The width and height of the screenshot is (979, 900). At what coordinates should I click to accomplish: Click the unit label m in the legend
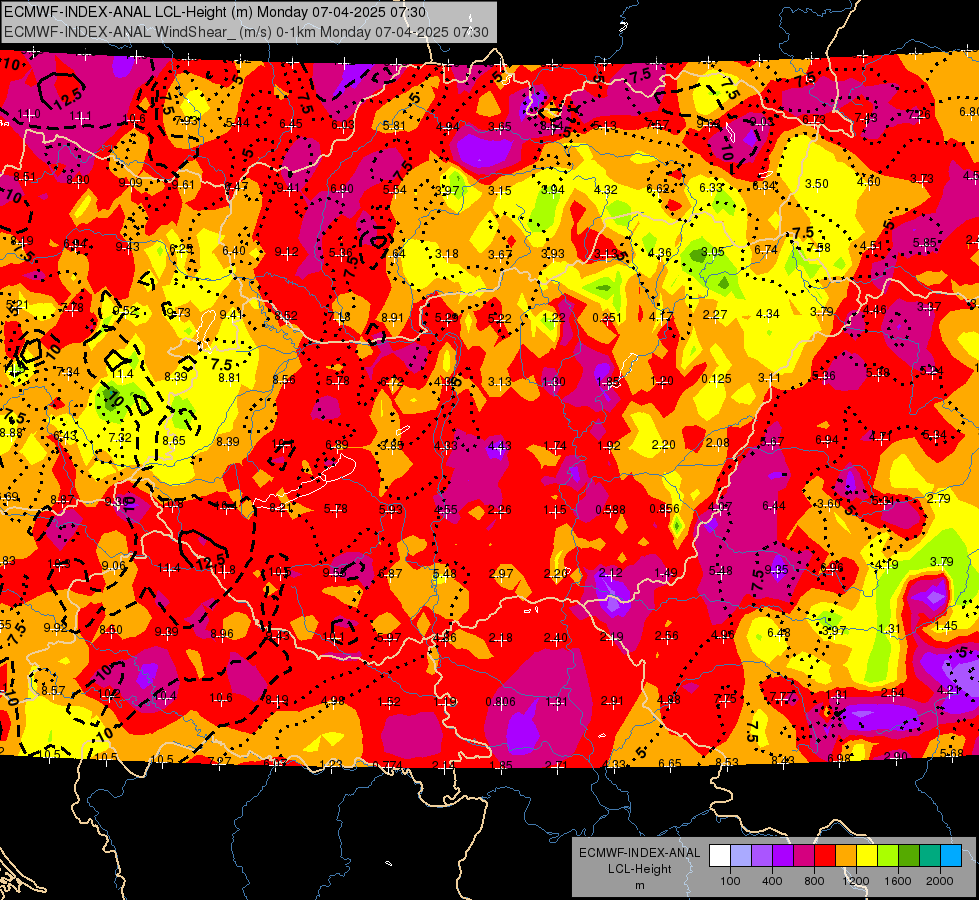639,886
